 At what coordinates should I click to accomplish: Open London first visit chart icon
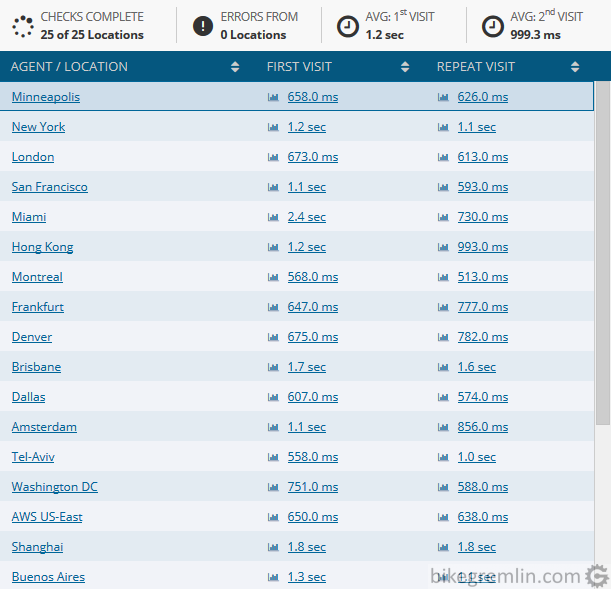point(273,157)
